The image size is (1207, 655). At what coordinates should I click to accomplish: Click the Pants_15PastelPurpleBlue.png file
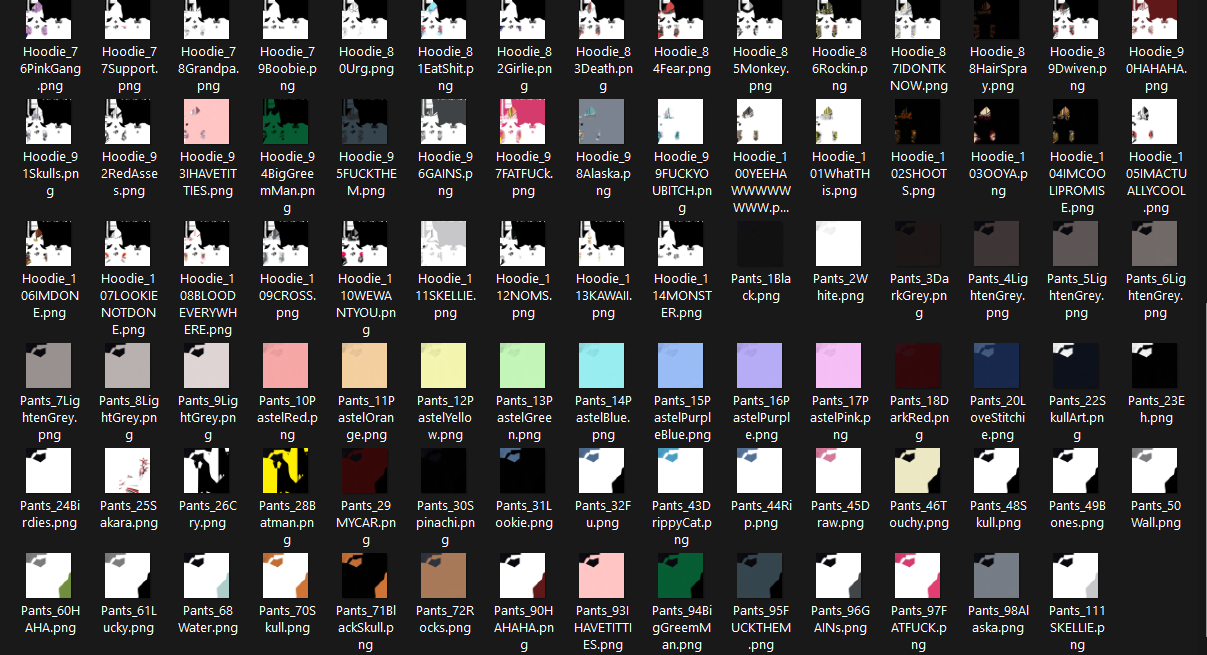point(680,392)
